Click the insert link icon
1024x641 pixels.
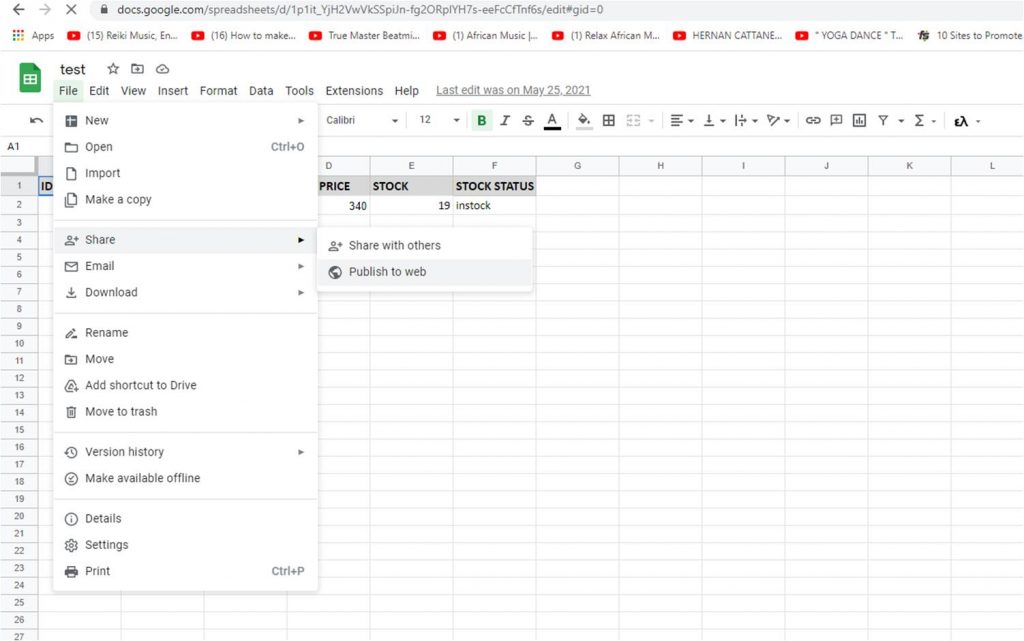[x=812, y=120]
